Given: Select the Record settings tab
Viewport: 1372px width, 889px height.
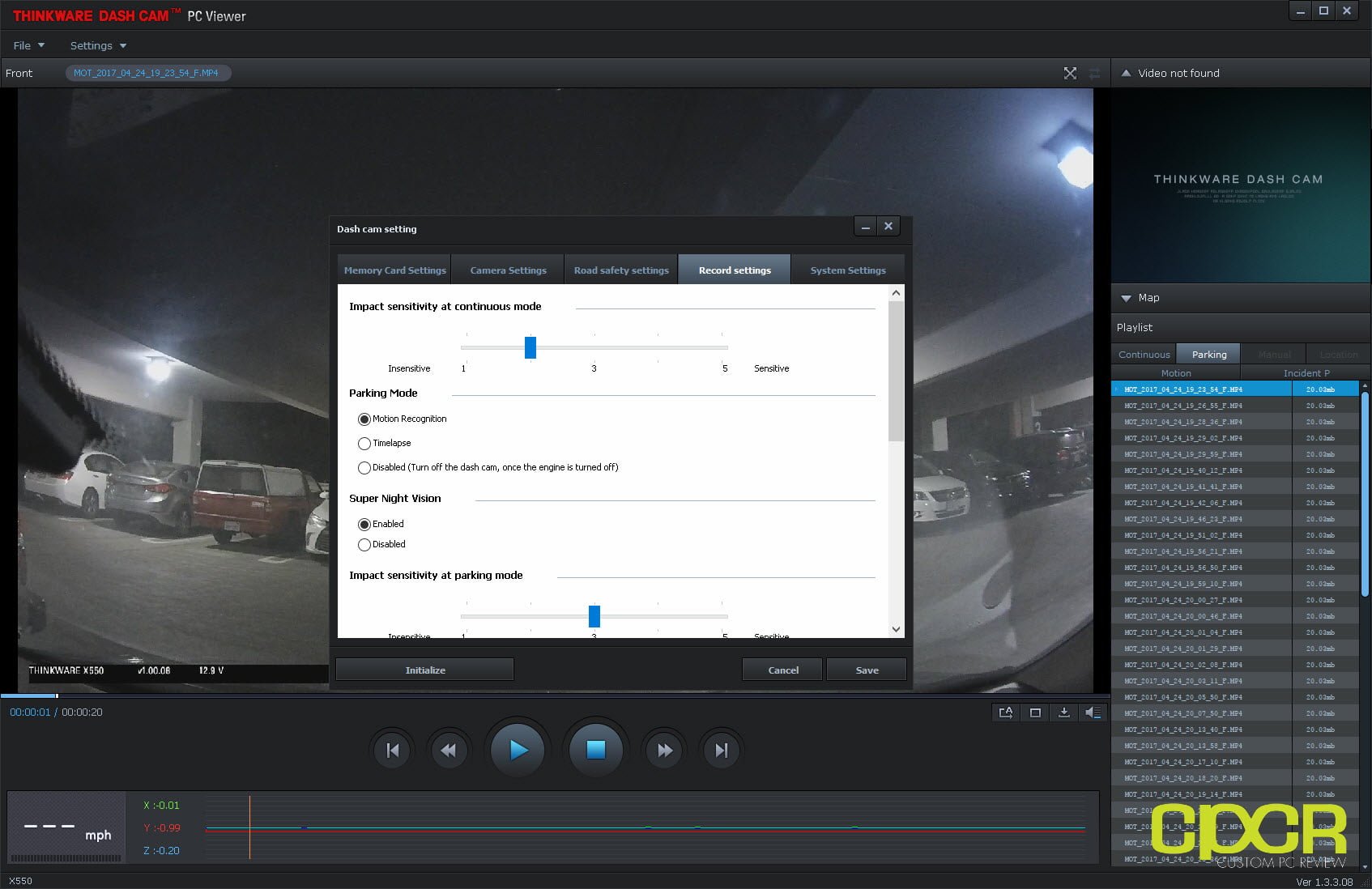Looking at the screenshot, I should click(735, 270).
